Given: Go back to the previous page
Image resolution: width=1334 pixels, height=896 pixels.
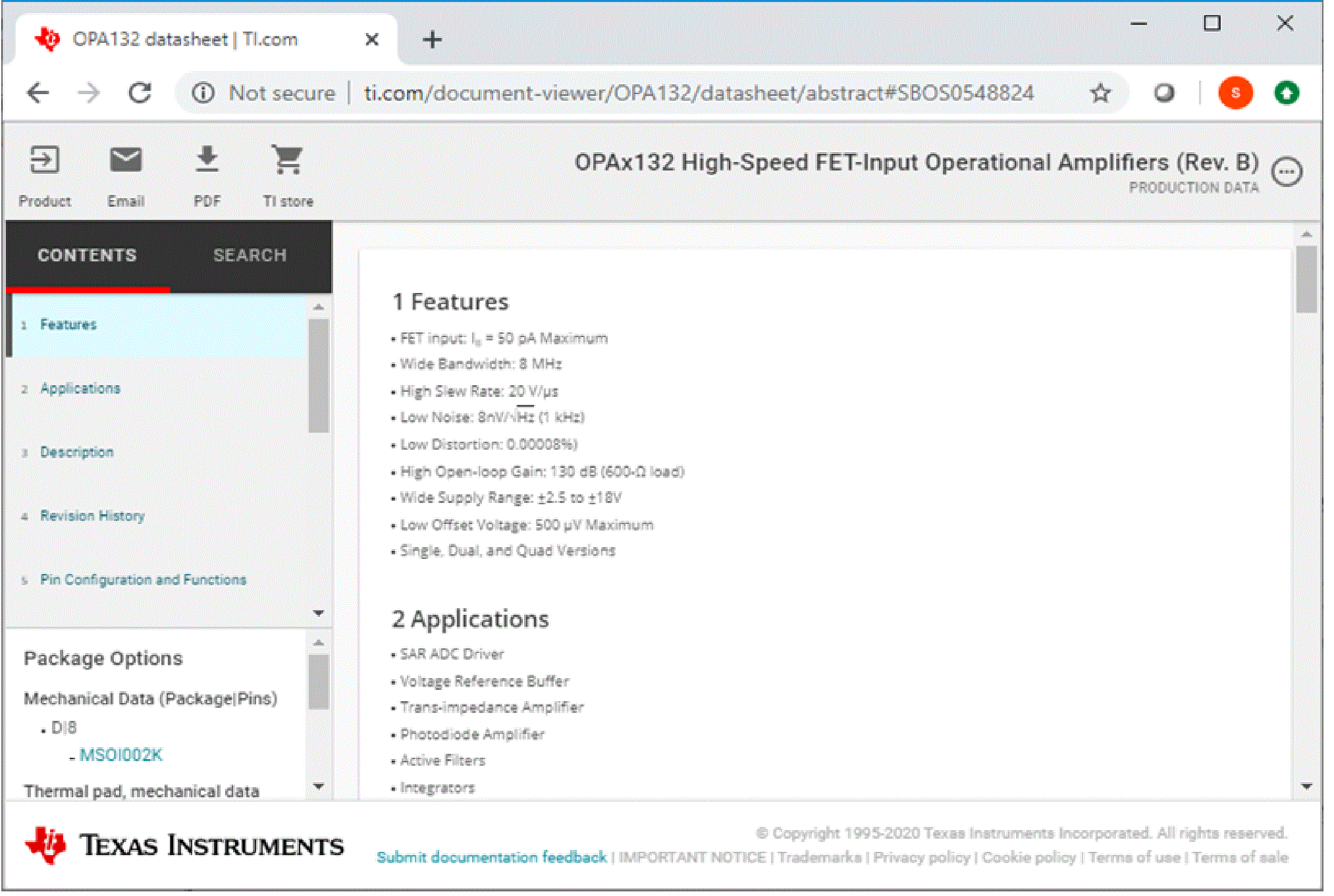Looking at the screenshot, I should 38,93.
